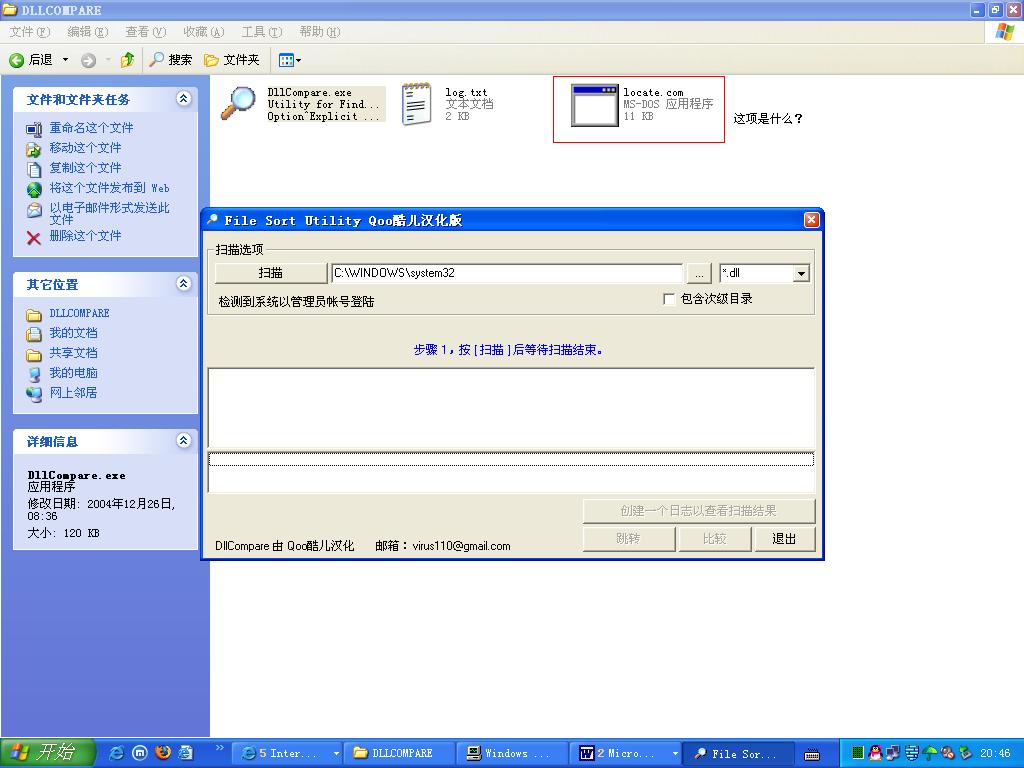Collapse the 文件和文件夹任务 panel
Viewport: 1024px width, 768px height.
pos(184,99)
